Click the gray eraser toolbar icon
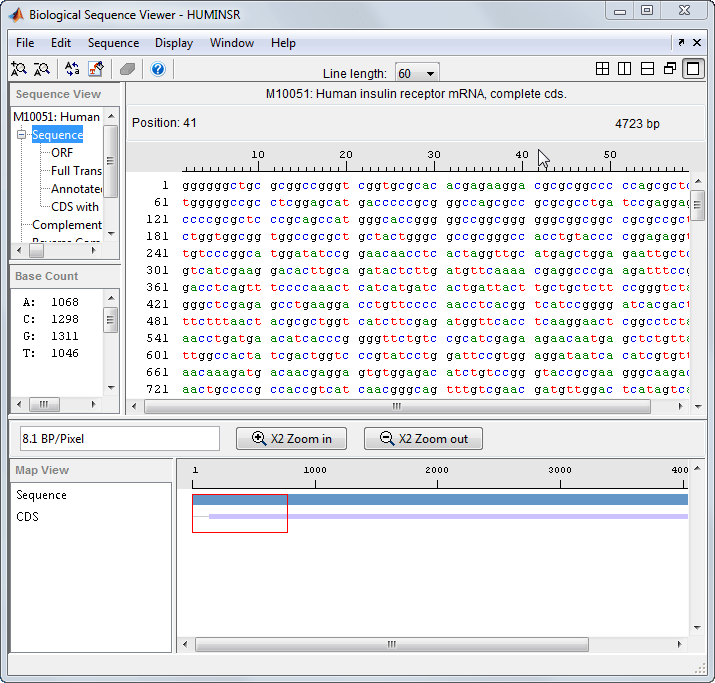715x683 pixels. coord(127,69)
